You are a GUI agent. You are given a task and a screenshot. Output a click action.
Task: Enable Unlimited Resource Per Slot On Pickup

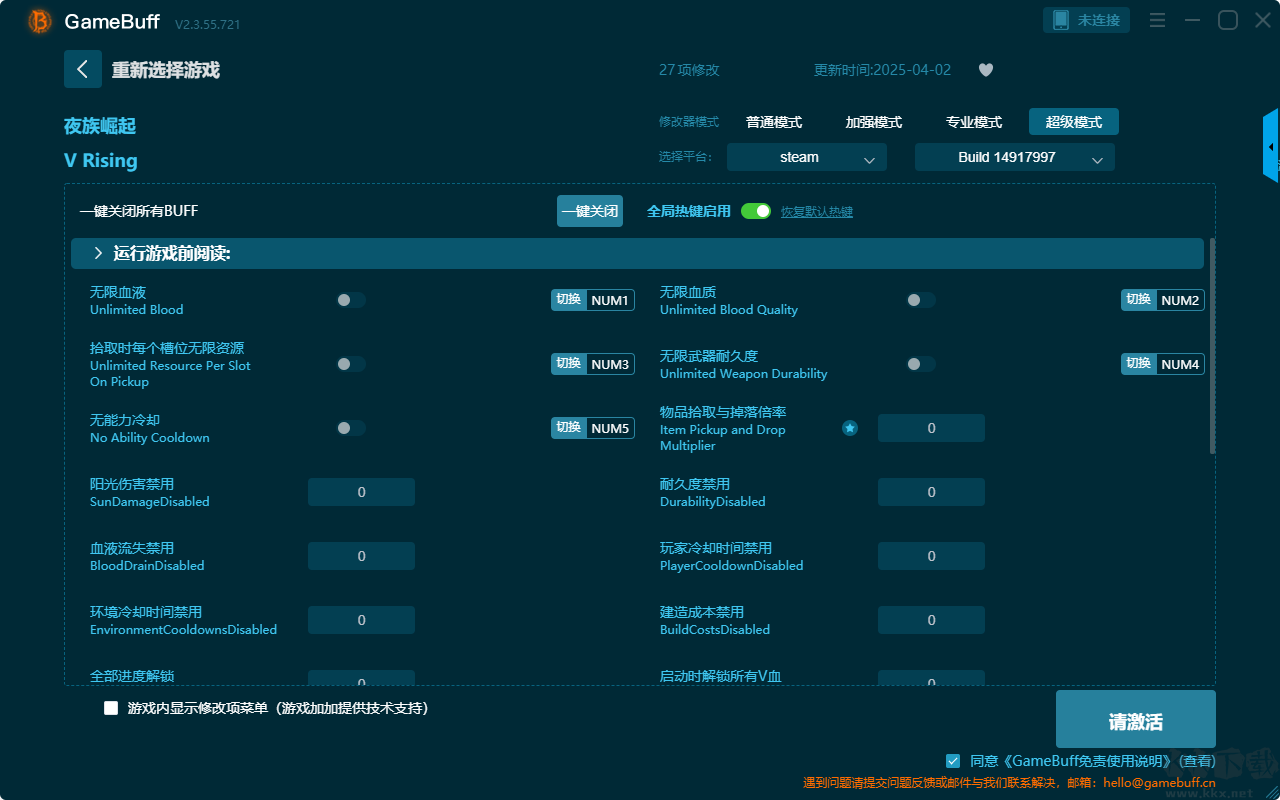coord(351,364)
